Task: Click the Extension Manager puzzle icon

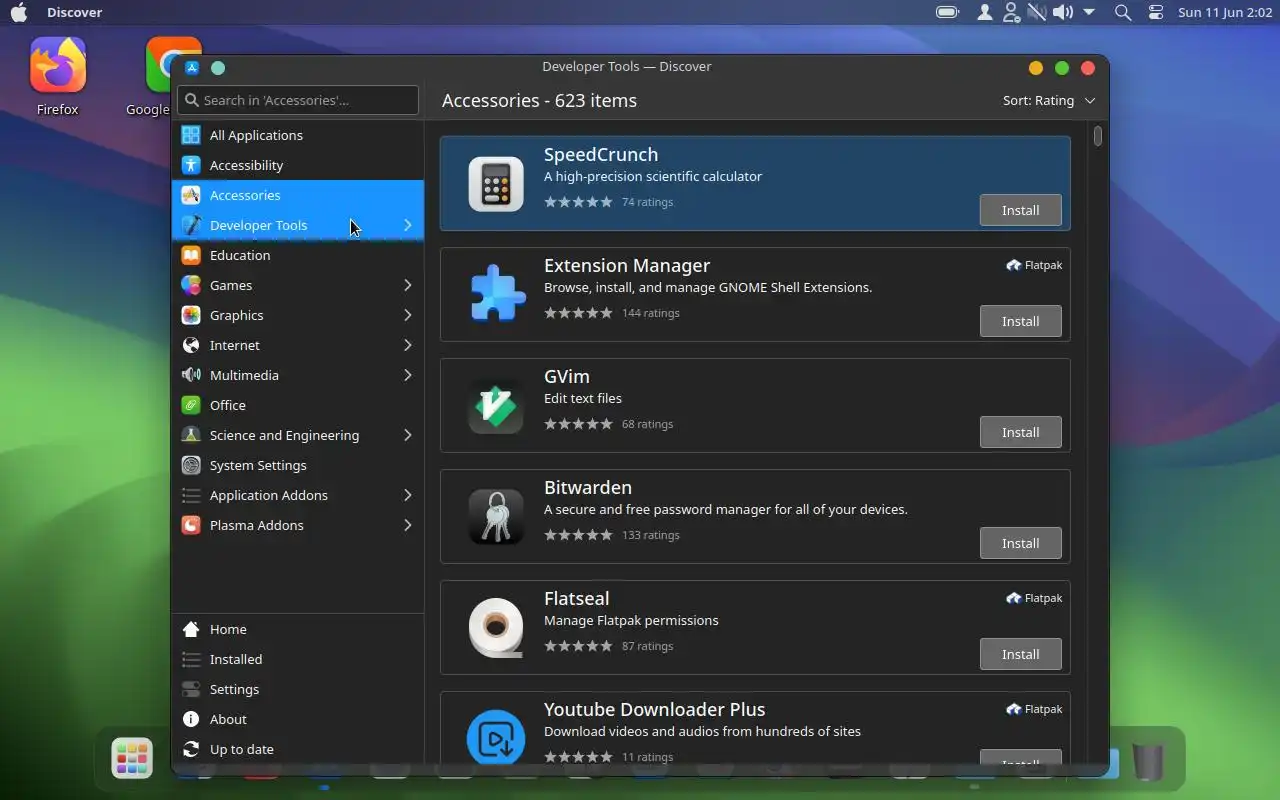Action: pyautogui.click(x=496, y=294)
